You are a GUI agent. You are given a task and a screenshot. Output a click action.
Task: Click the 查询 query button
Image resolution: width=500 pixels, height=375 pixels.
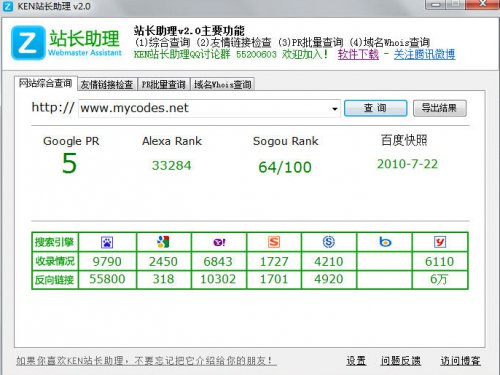(375, 108)
